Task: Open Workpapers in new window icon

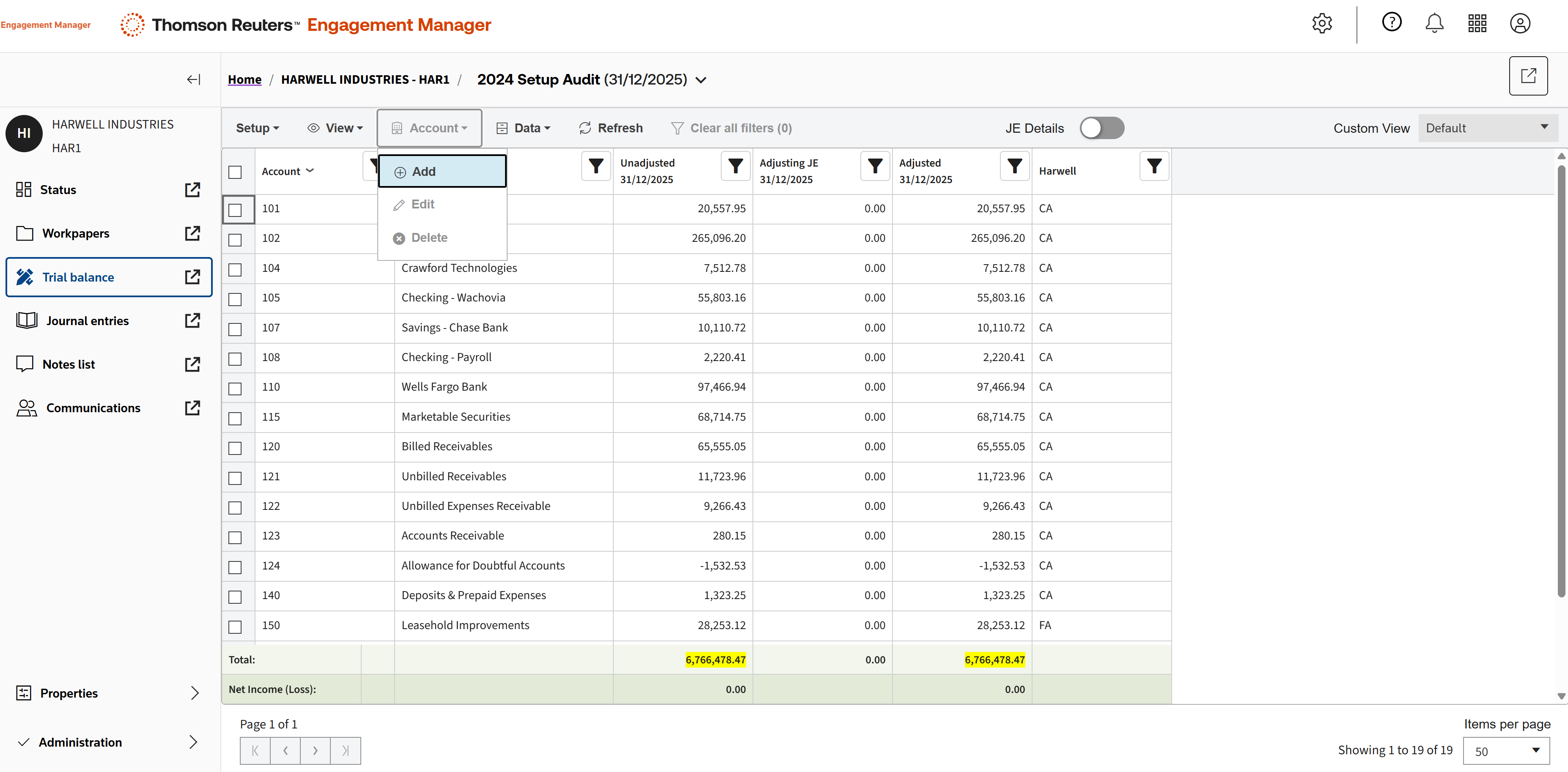Action: [x=192, y=234]
